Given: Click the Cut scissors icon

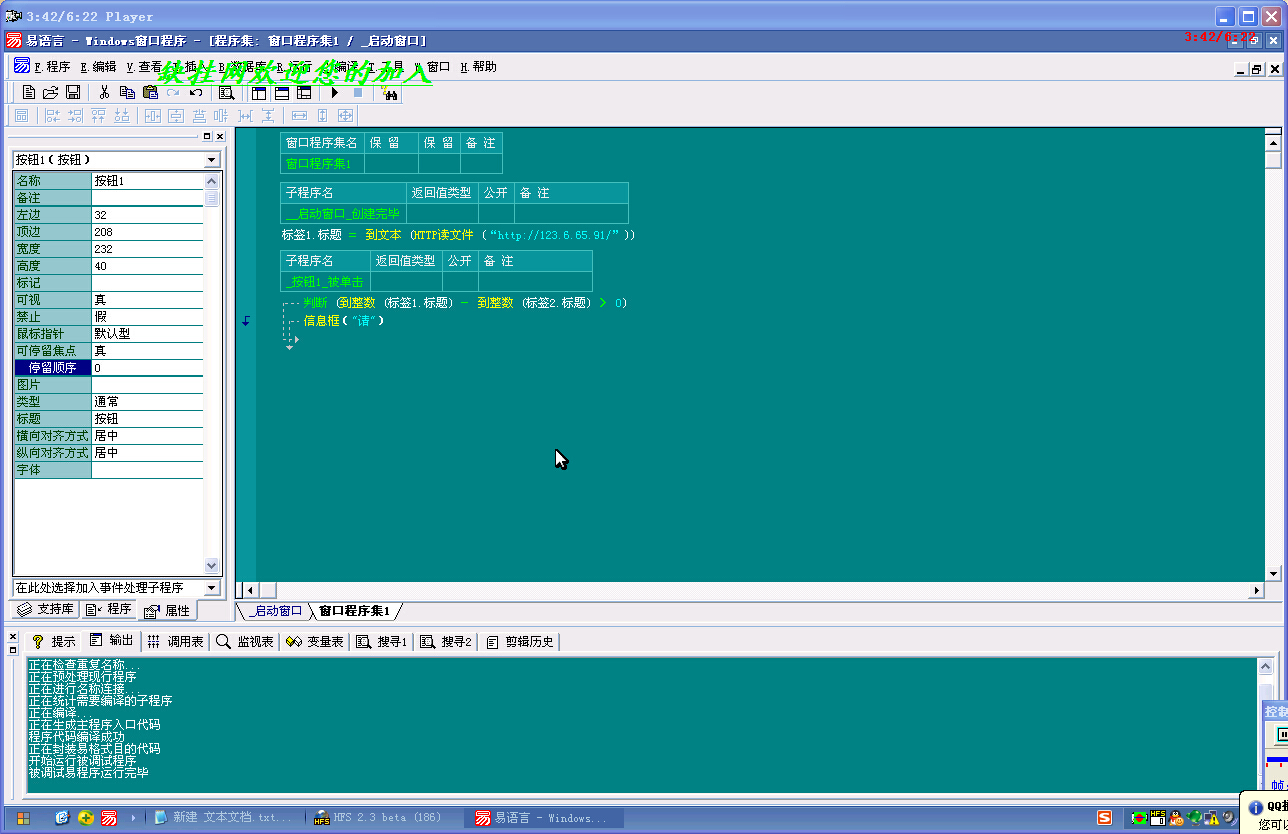Looking at the screenshot, I should tap(104, 92).
